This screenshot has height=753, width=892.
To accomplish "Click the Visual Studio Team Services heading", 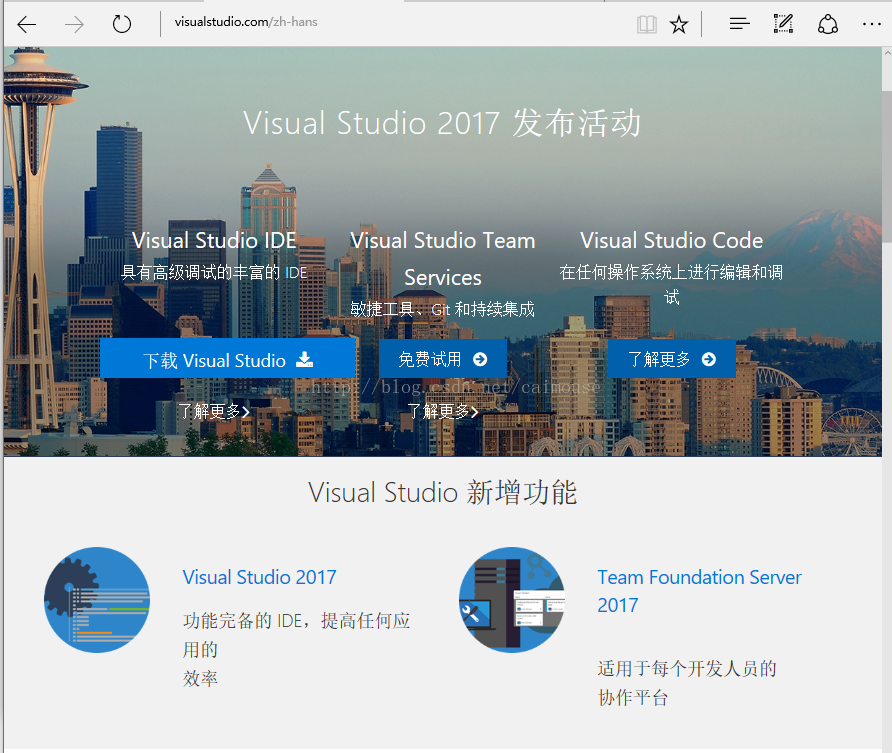I will (x=443, y=259).
